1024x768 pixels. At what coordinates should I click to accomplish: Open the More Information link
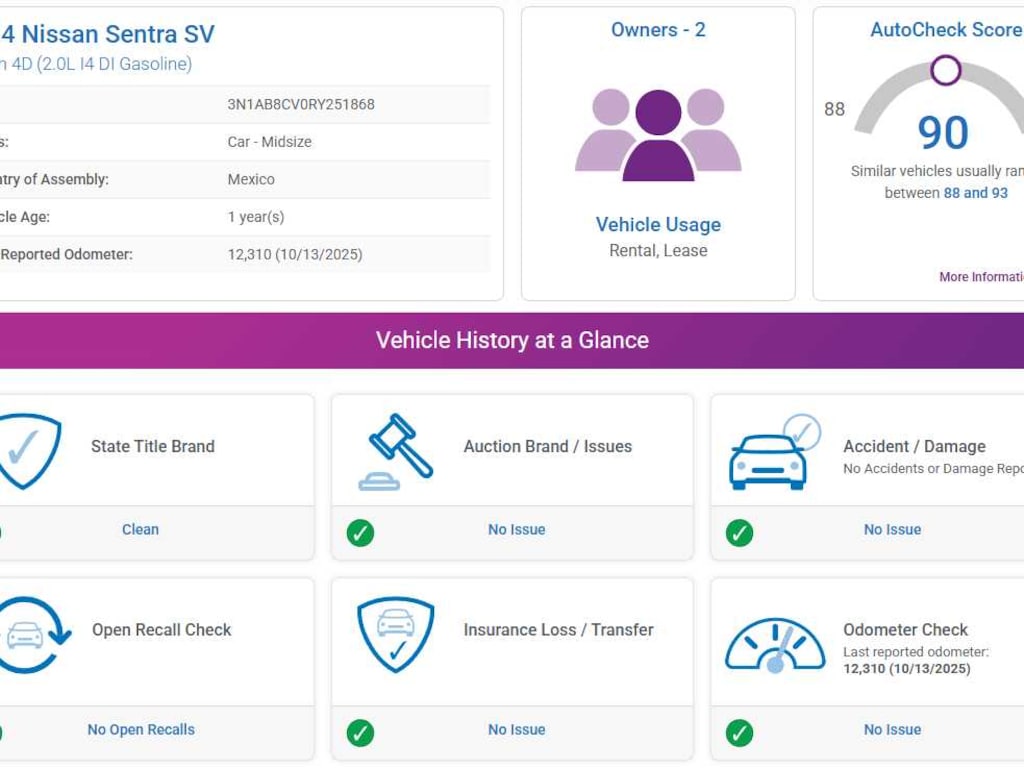[981, 277]
